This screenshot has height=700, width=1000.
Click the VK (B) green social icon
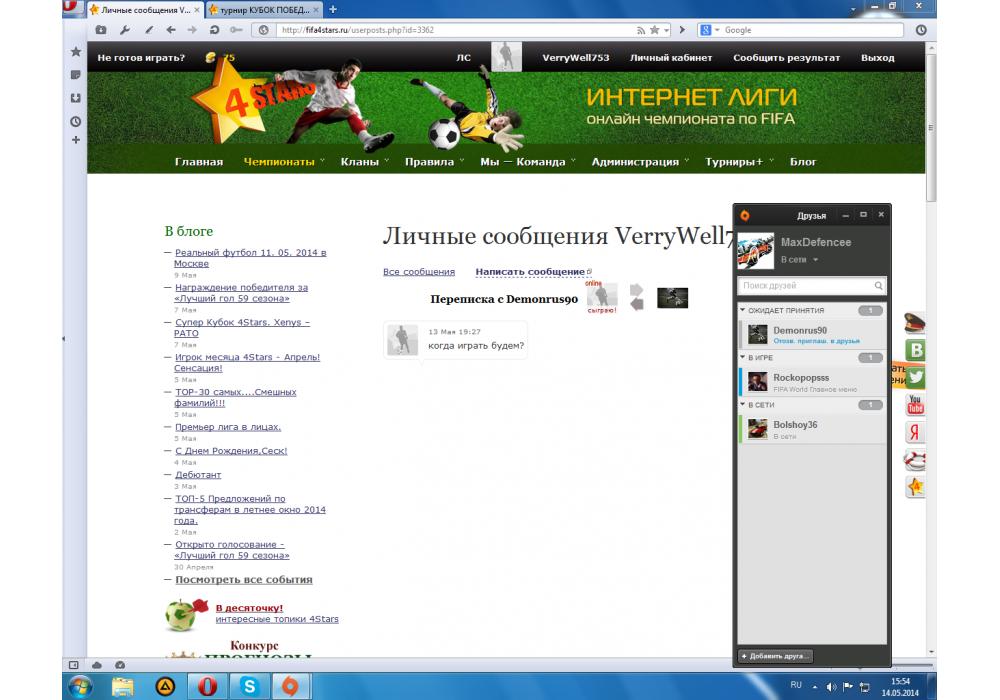[915, 350]
